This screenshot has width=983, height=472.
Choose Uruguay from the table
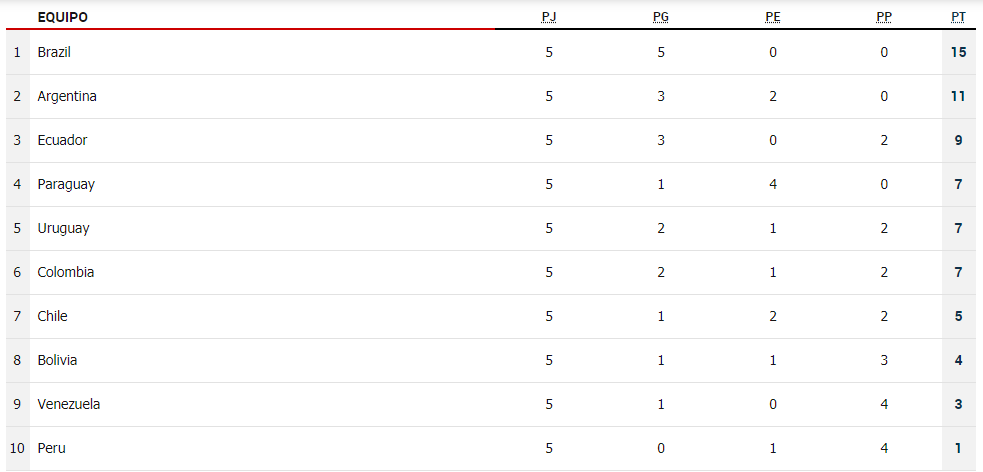63,228
